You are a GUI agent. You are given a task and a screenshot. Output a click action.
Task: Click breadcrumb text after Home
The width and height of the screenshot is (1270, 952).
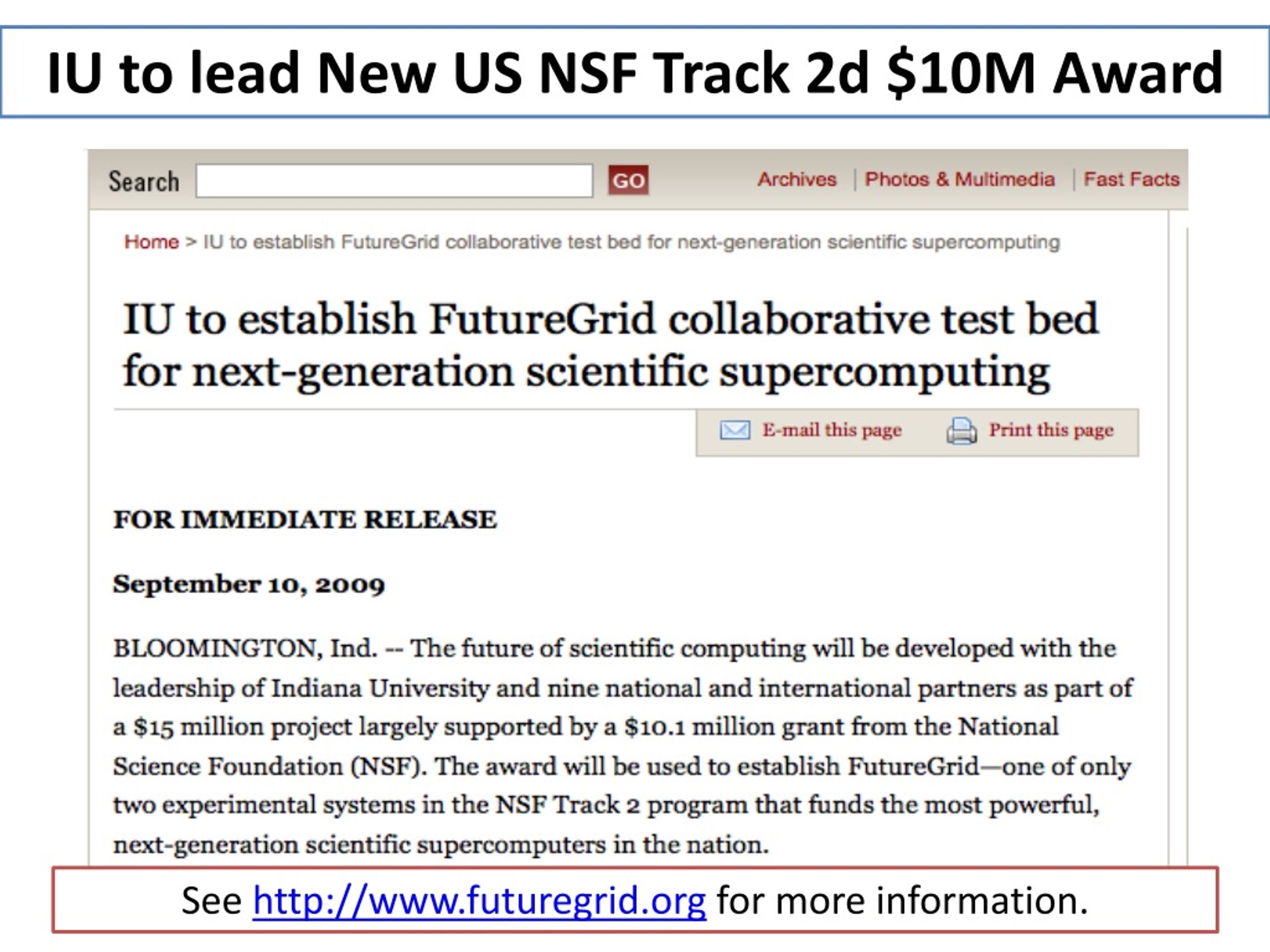click(632, 242)
